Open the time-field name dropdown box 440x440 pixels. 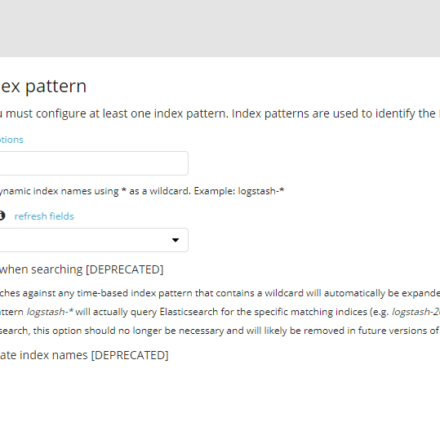point(94,240)
